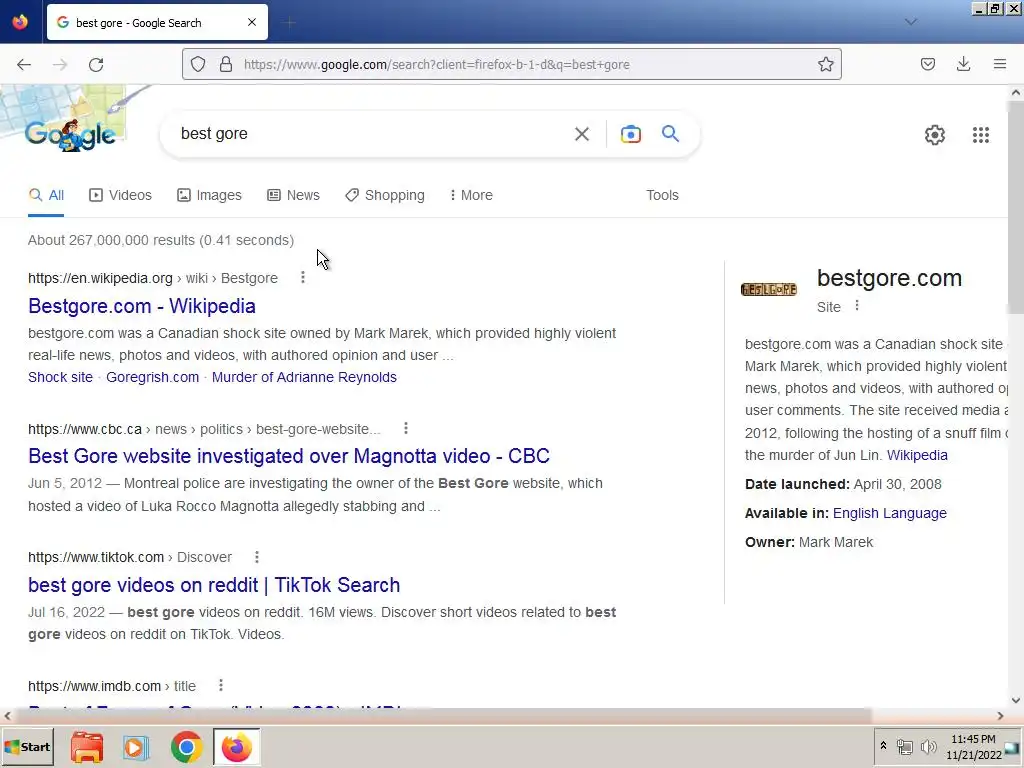Click the forward navigation arrow
Screen dimensions: 1024x768
click(x=60, y=65)
